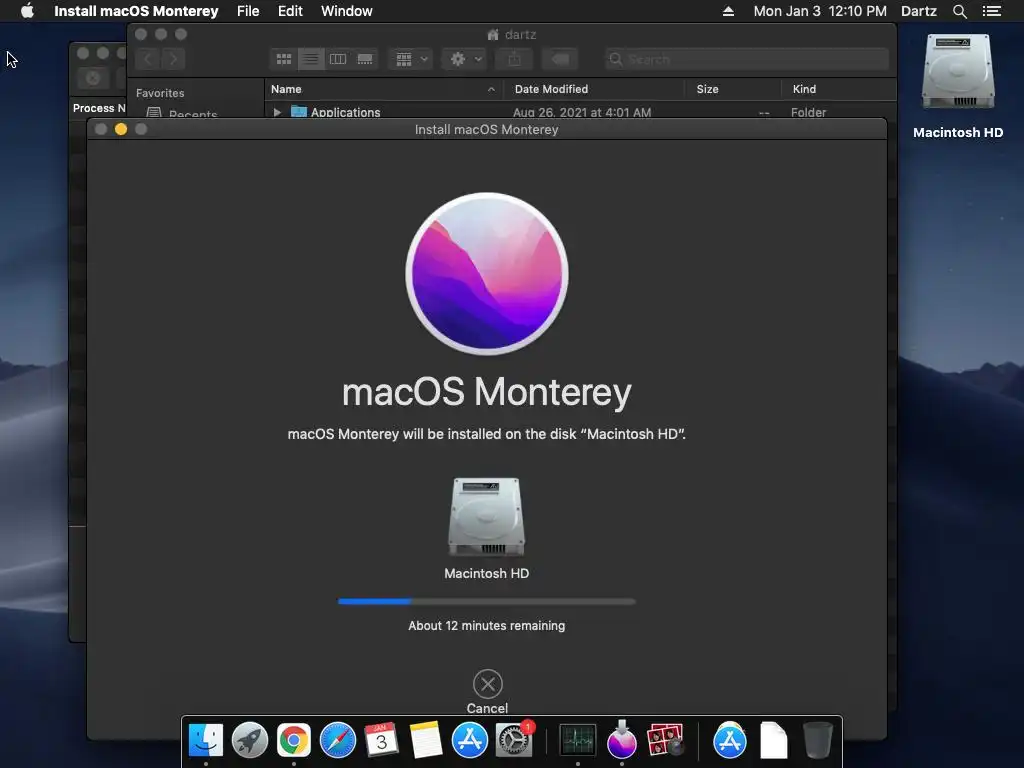
Task: Click the macOS Monterey logo image
Action: (487, 274)
